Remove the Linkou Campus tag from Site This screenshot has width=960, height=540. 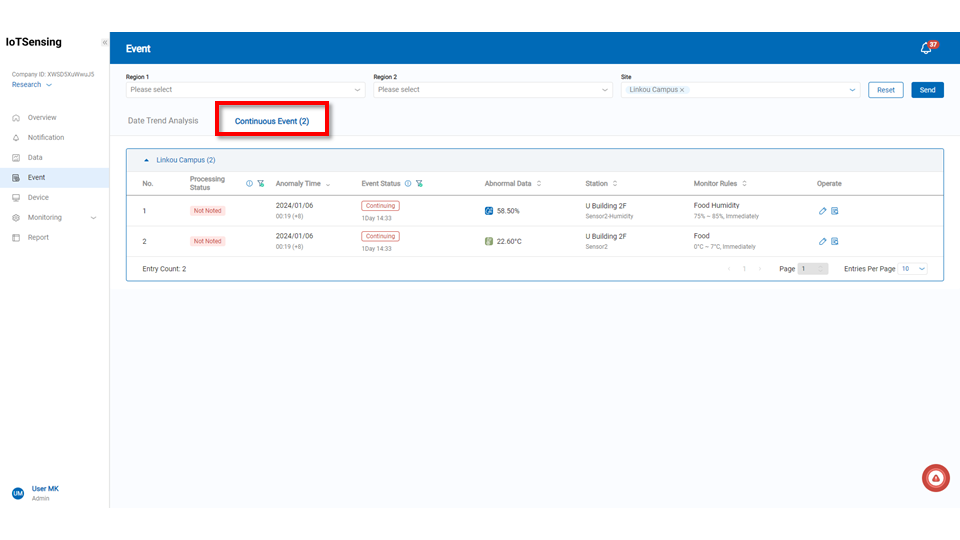click(682, 90)
